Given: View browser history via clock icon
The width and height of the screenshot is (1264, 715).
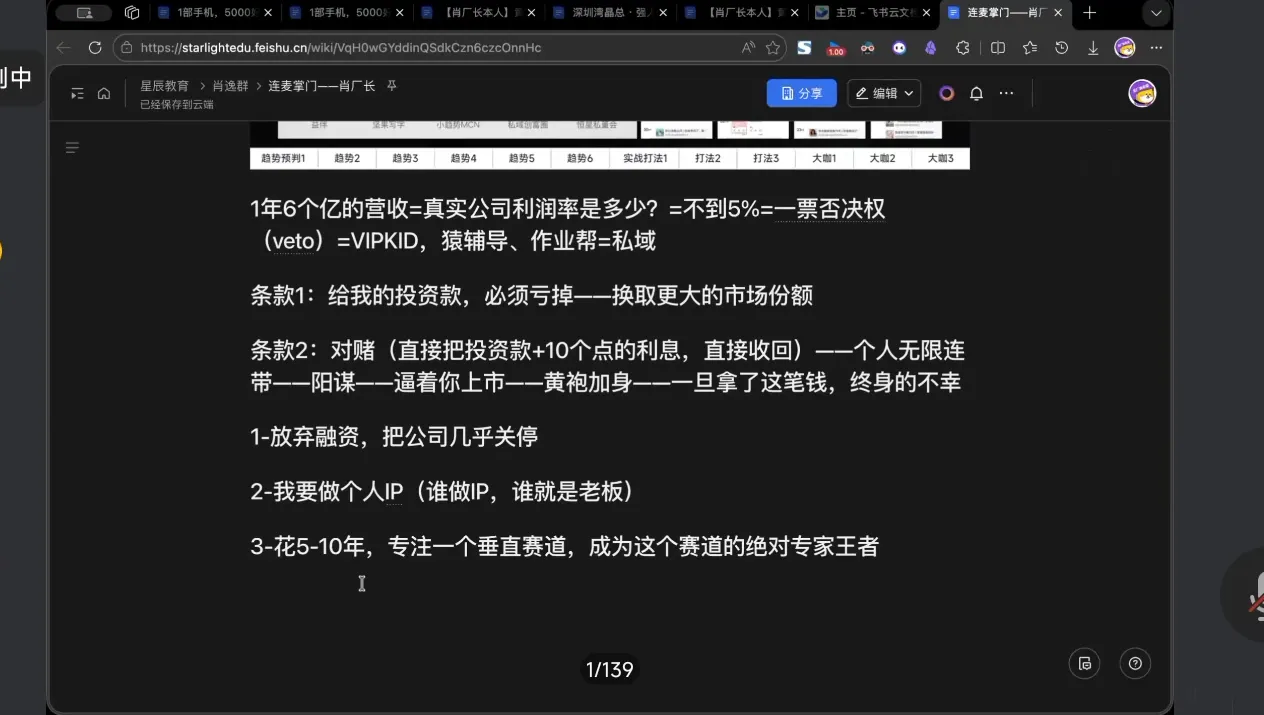Looking at the screenshot, I should click(1061, 47).
